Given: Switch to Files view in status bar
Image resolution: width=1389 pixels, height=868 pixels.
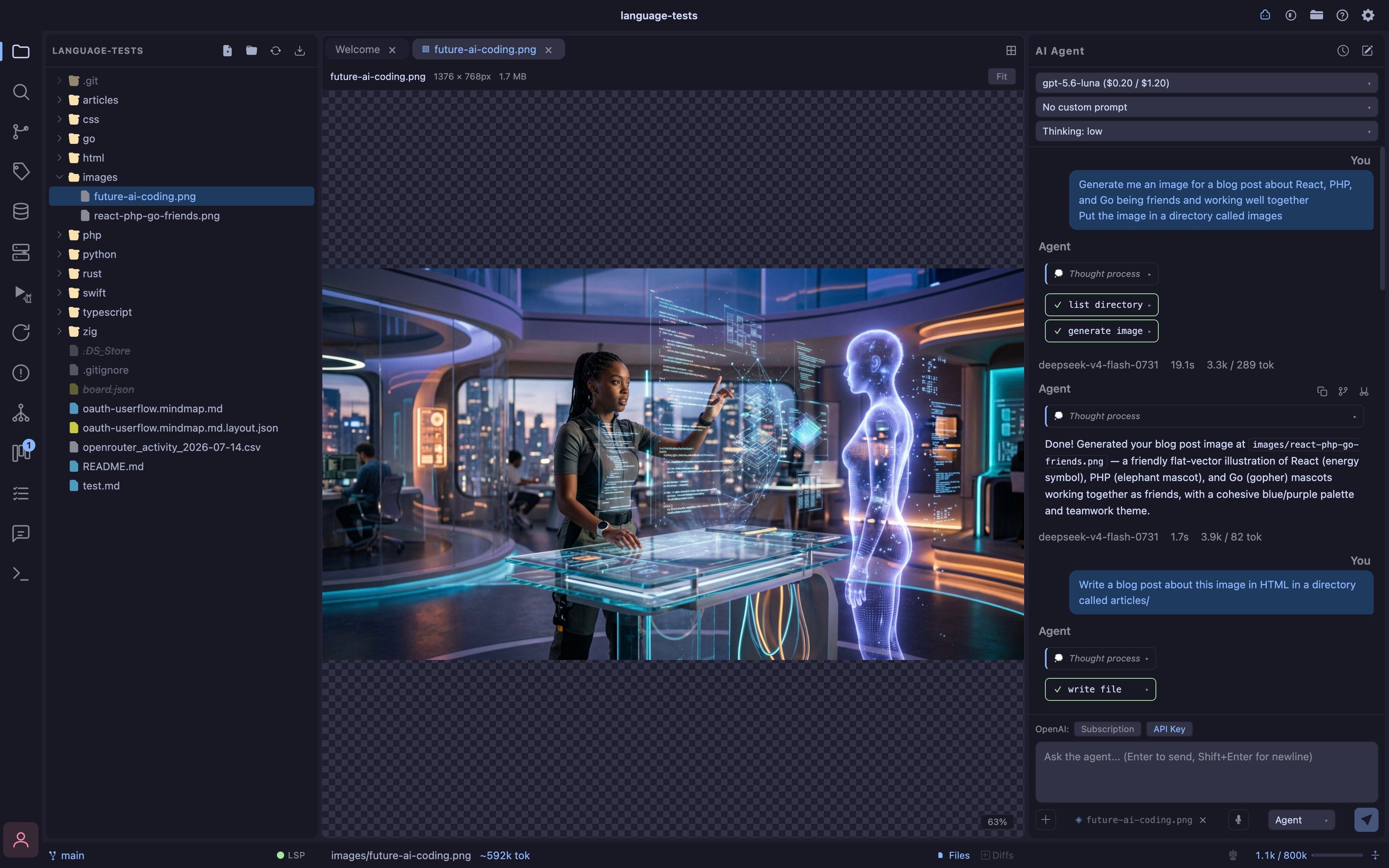Looking at the screenshot, I should click(953, 856).
